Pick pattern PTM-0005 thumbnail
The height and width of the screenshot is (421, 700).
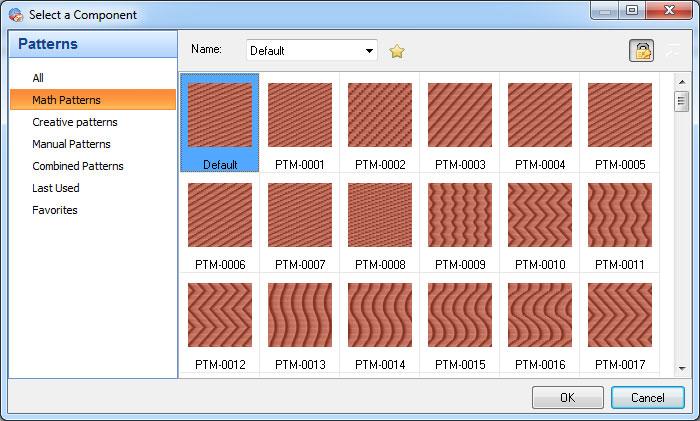point(620,115)
